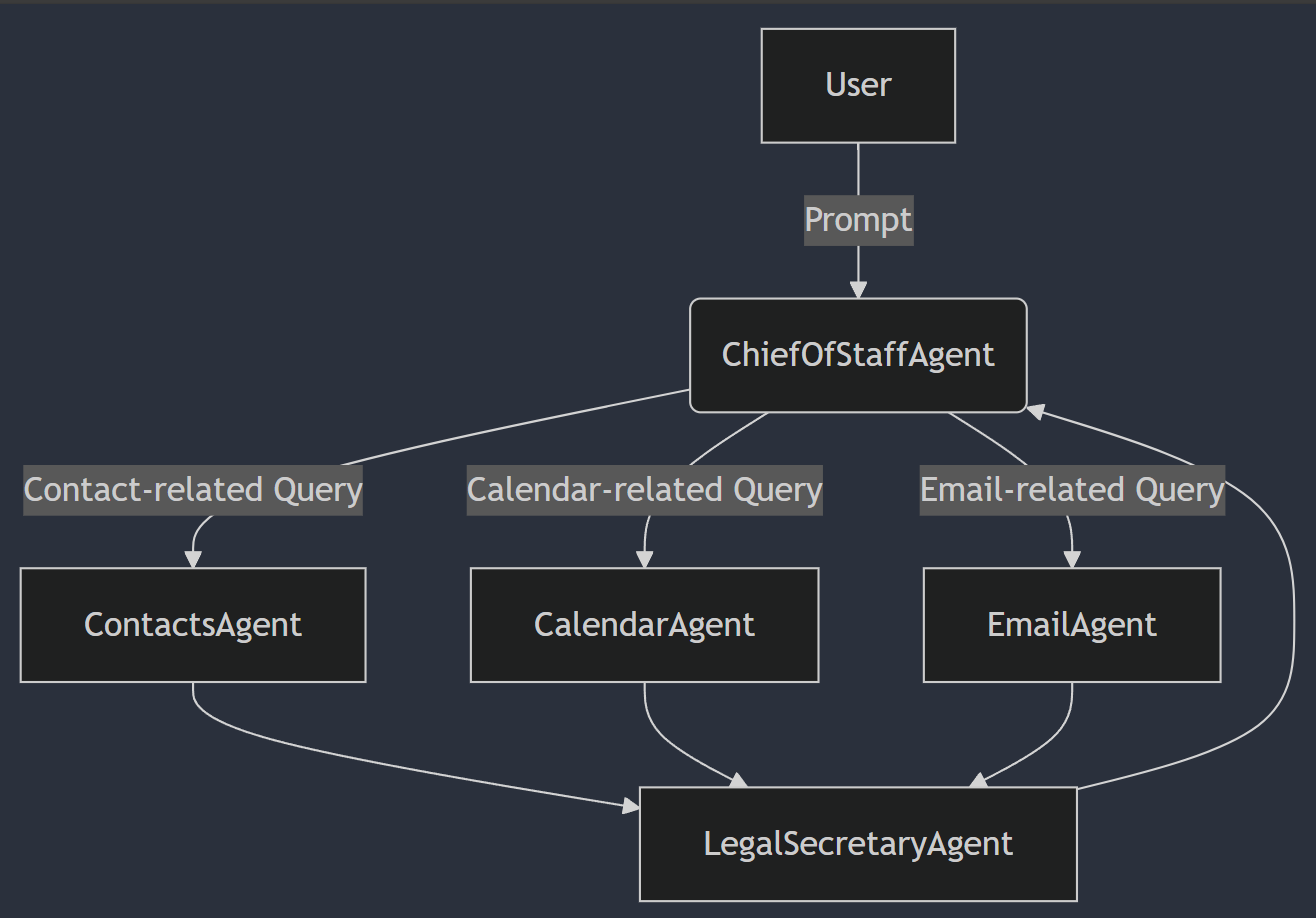Select the User node
The width and height of the screenshot is (1316, 918).
(x=858, y=85)
